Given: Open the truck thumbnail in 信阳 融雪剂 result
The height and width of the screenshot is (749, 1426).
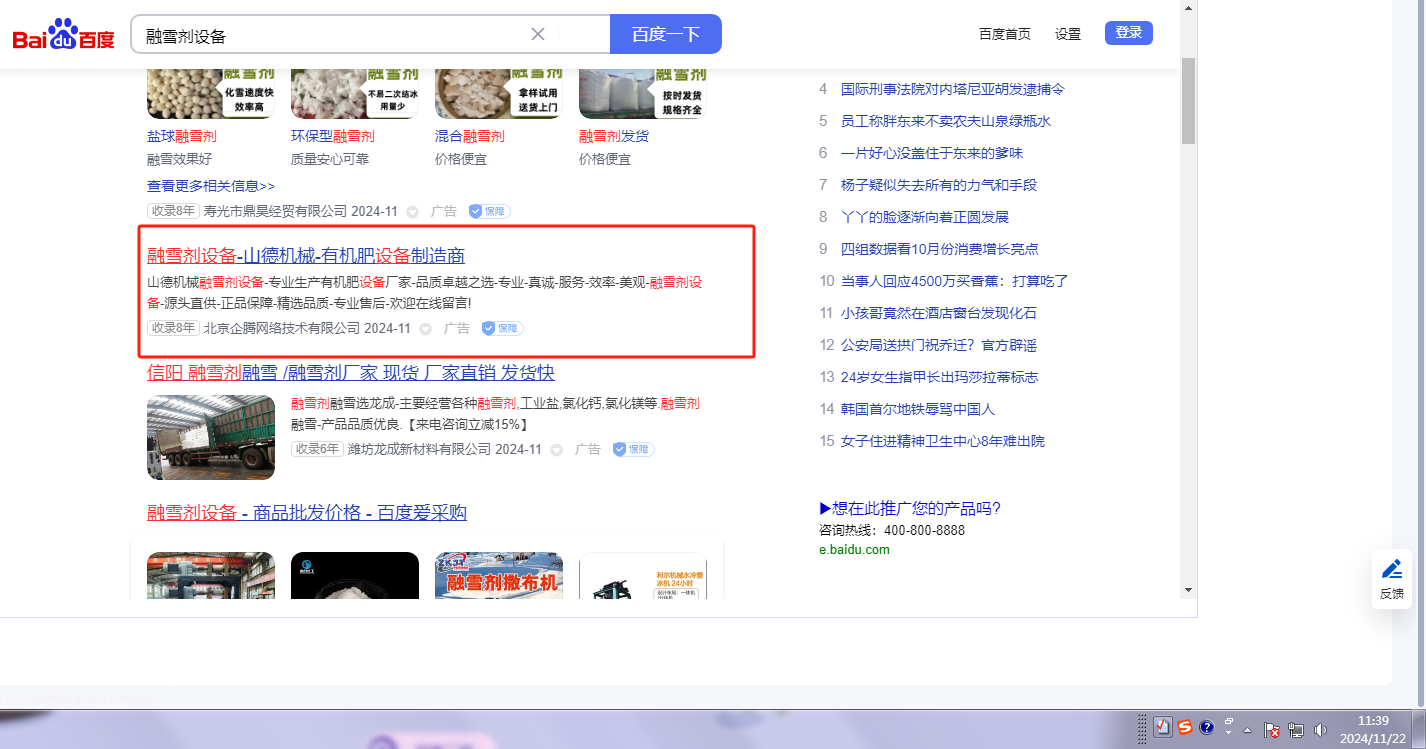Looking at the screenshot, I should 211,437.
